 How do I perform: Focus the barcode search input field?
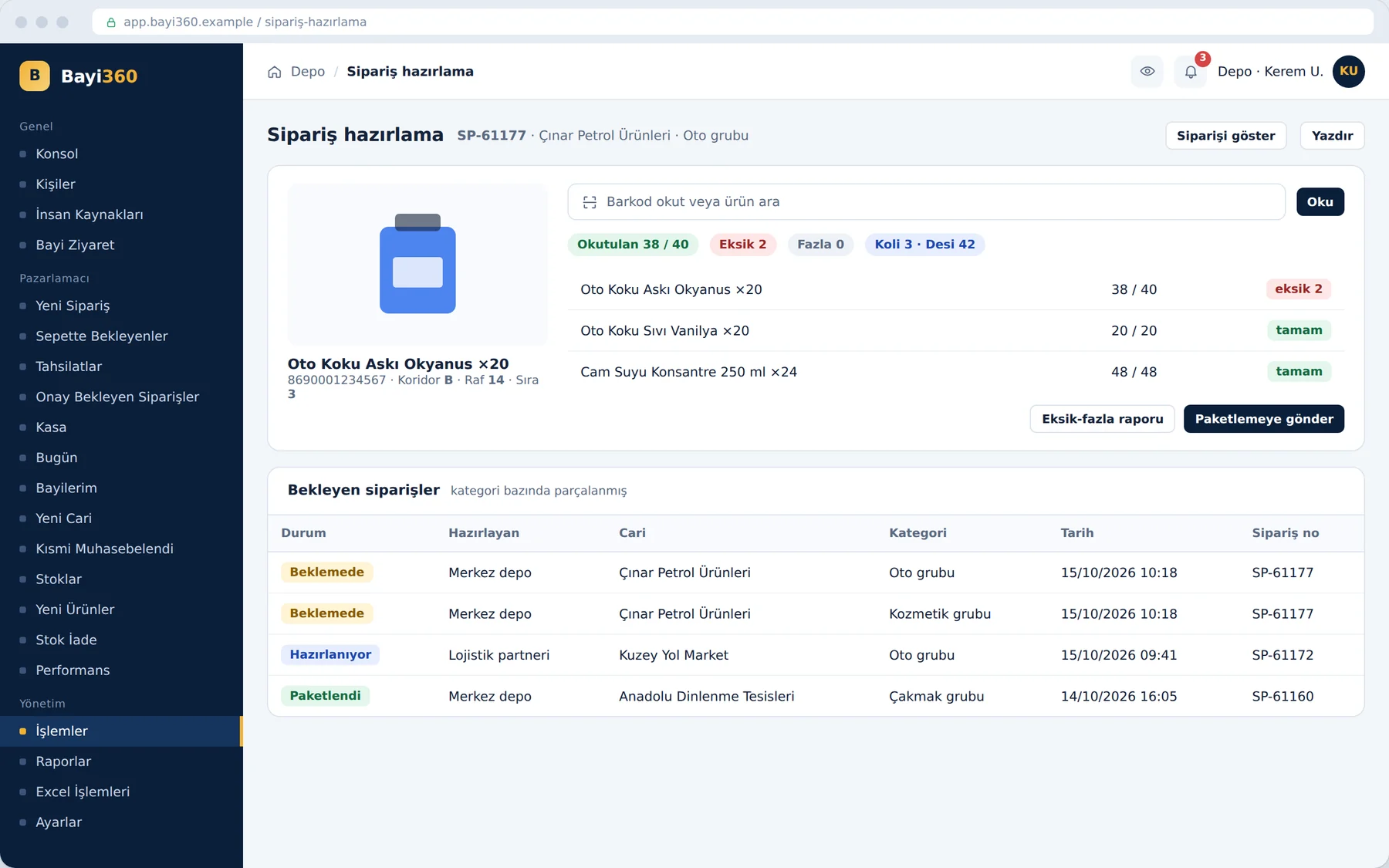(x=927, y=202)
